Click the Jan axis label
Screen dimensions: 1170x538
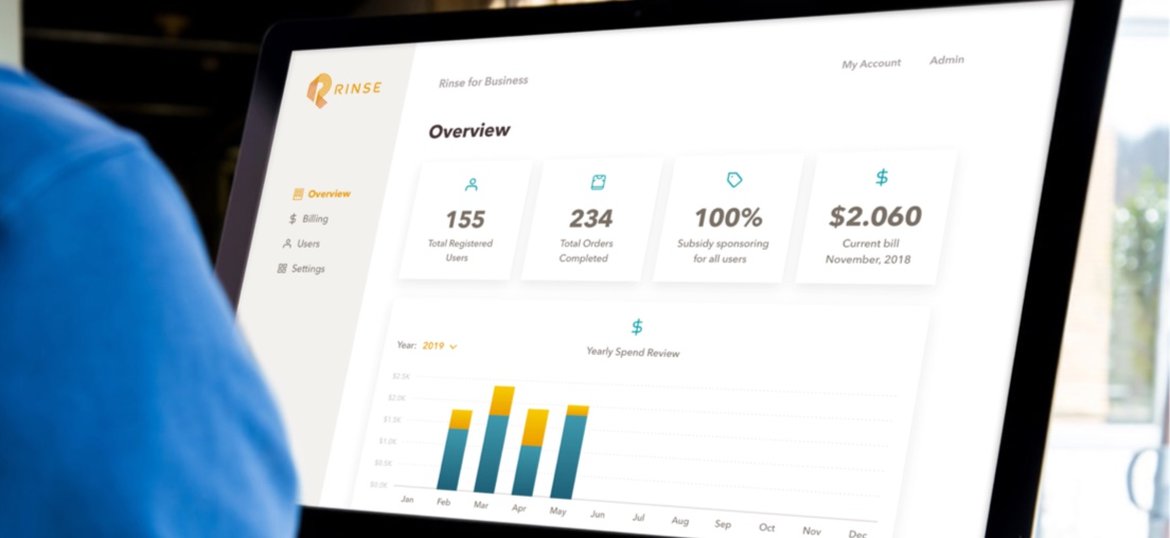click(407, 499)
